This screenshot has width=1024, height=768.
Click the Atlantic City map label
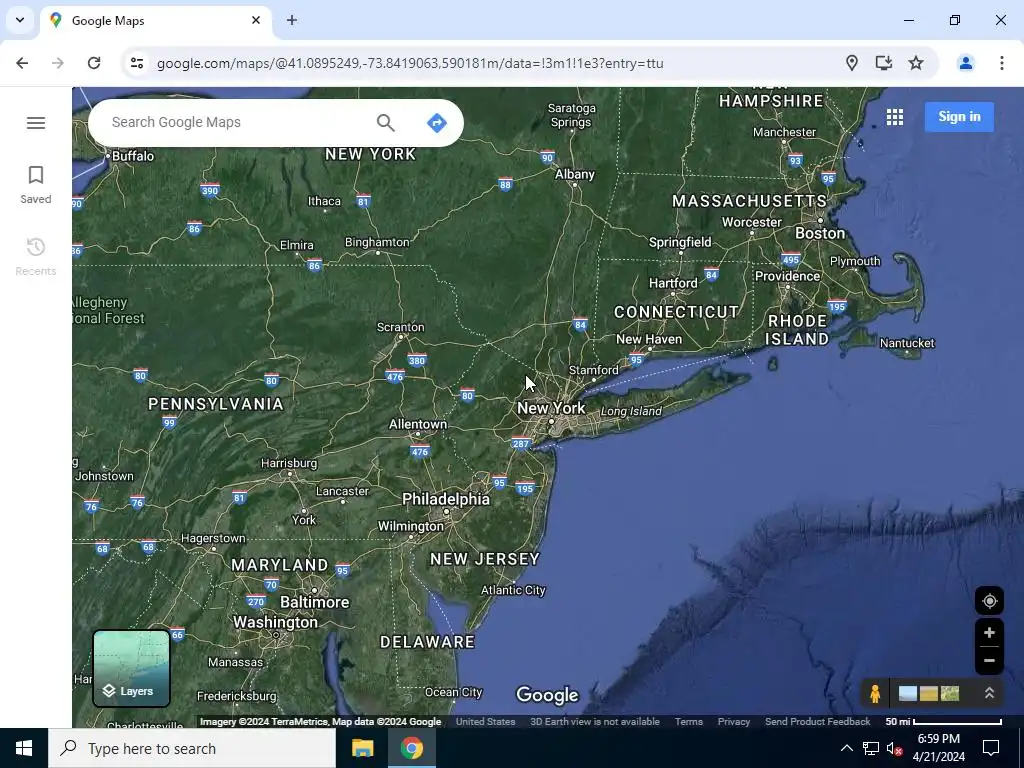(513, 590)
